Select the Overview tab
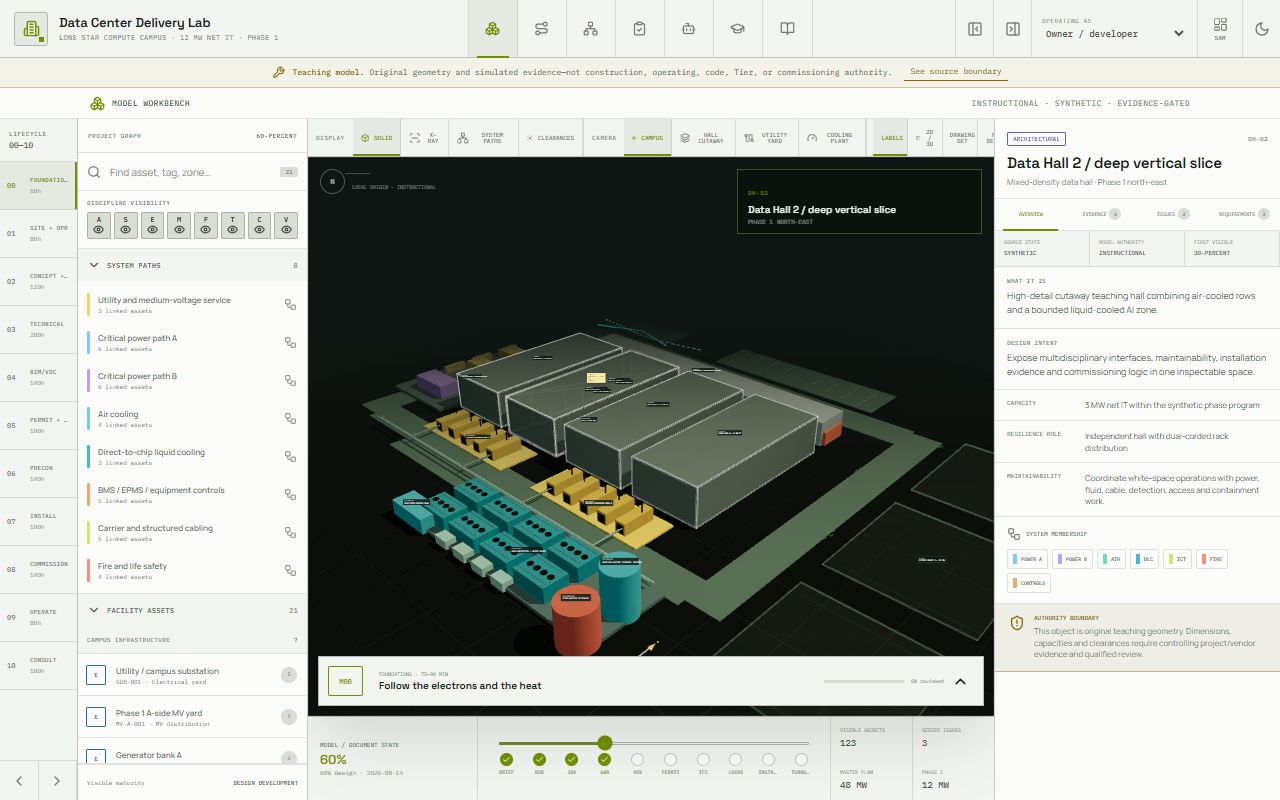Image resolution: width=1280 pixels, height=800 pixels. click(x=1030, y=214)
